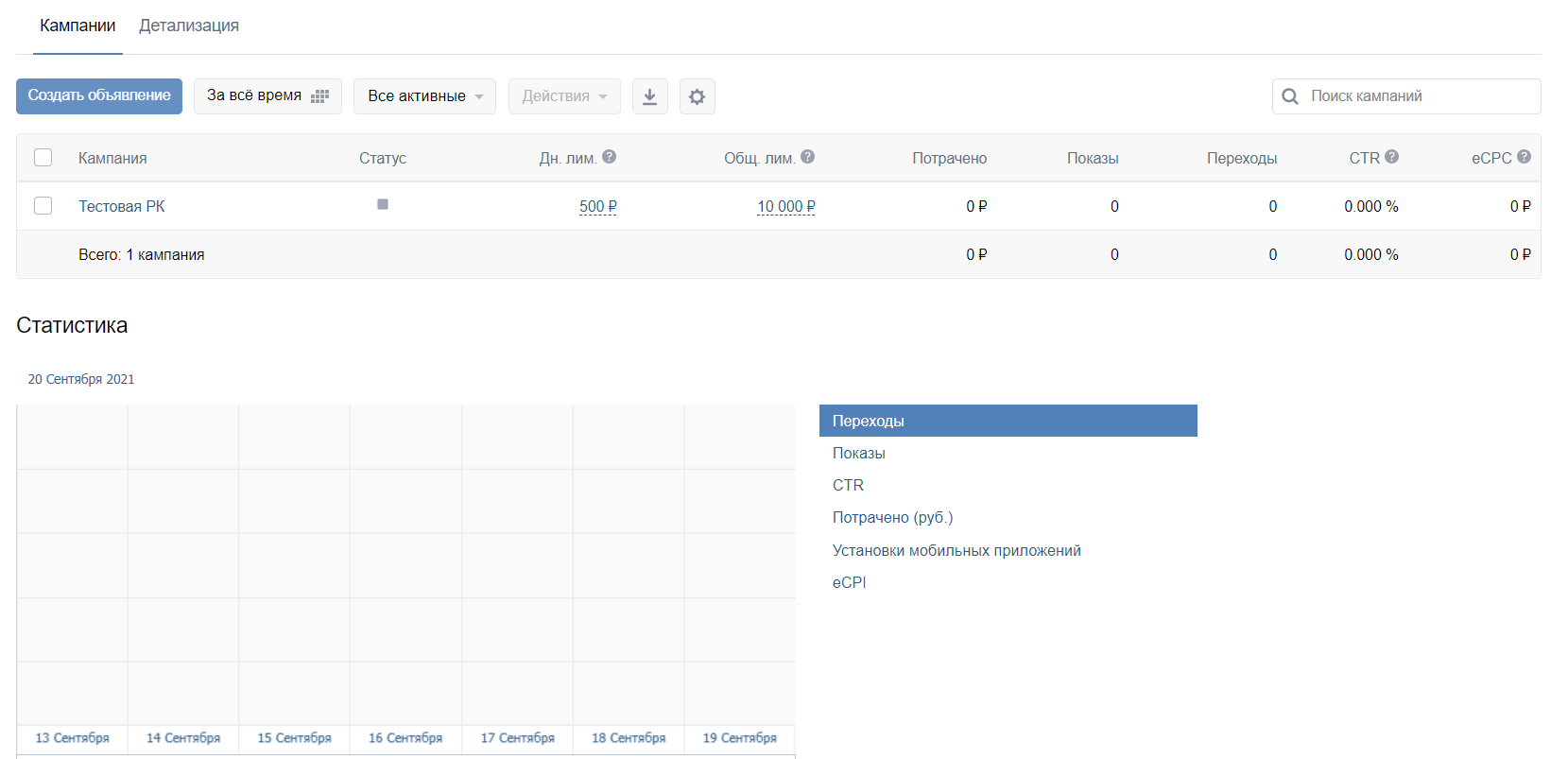Sort by Кампания column header
1568x759 pixels.
tap(112, 158)
